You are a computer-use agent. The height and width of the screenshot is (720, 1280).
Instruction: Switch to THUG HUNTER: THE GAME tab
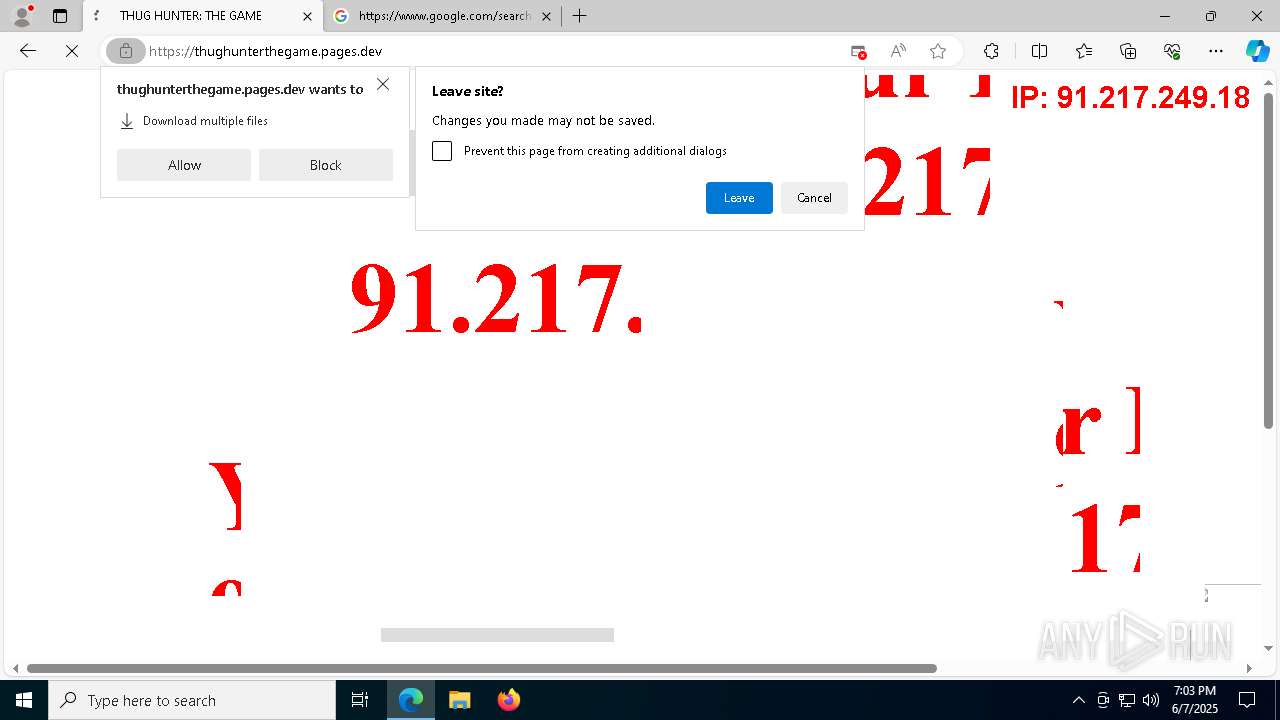point(190,16)
